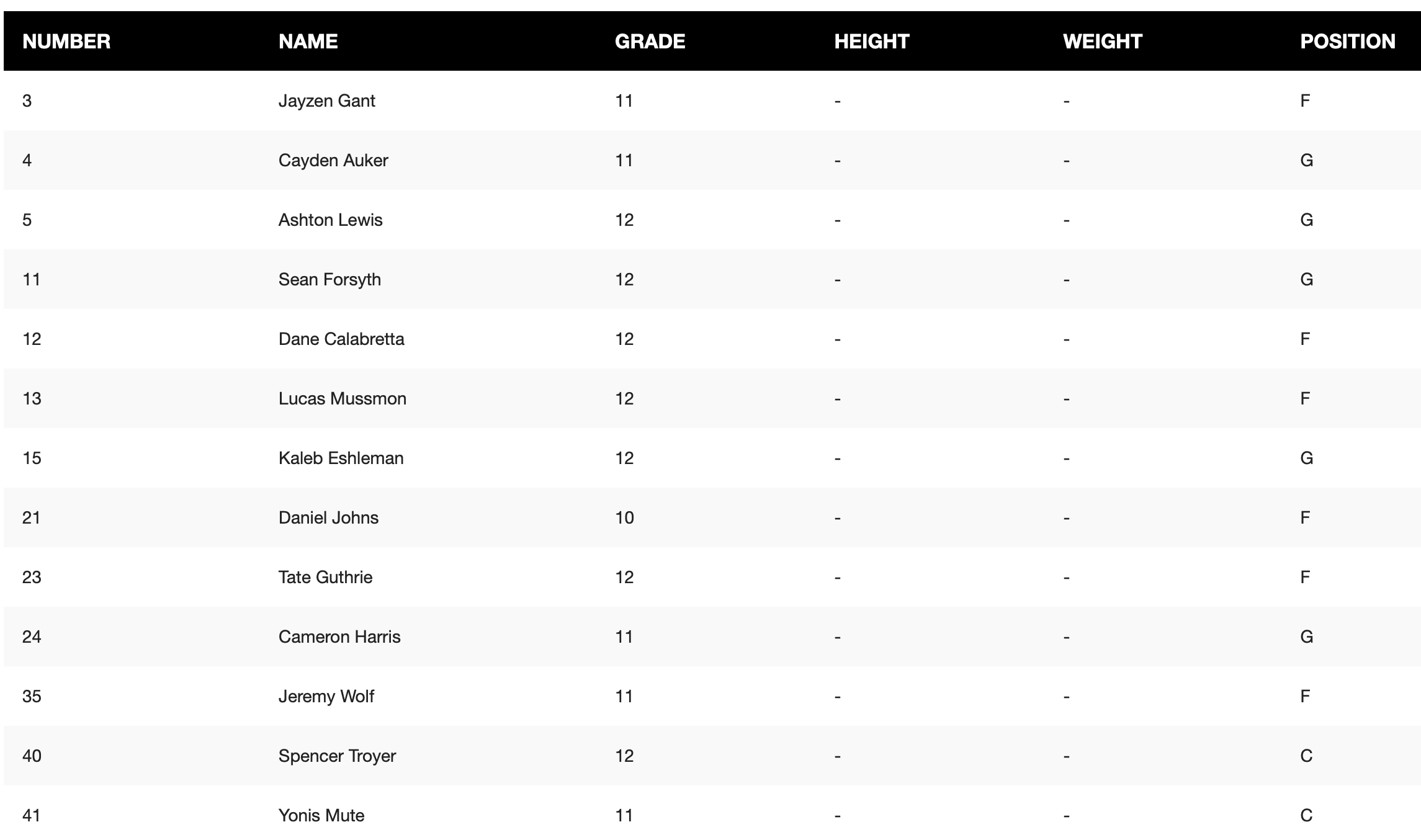Select Tate Guthrie's name
This screenshot has width=1421, height=840.
(x=325, y=578)
